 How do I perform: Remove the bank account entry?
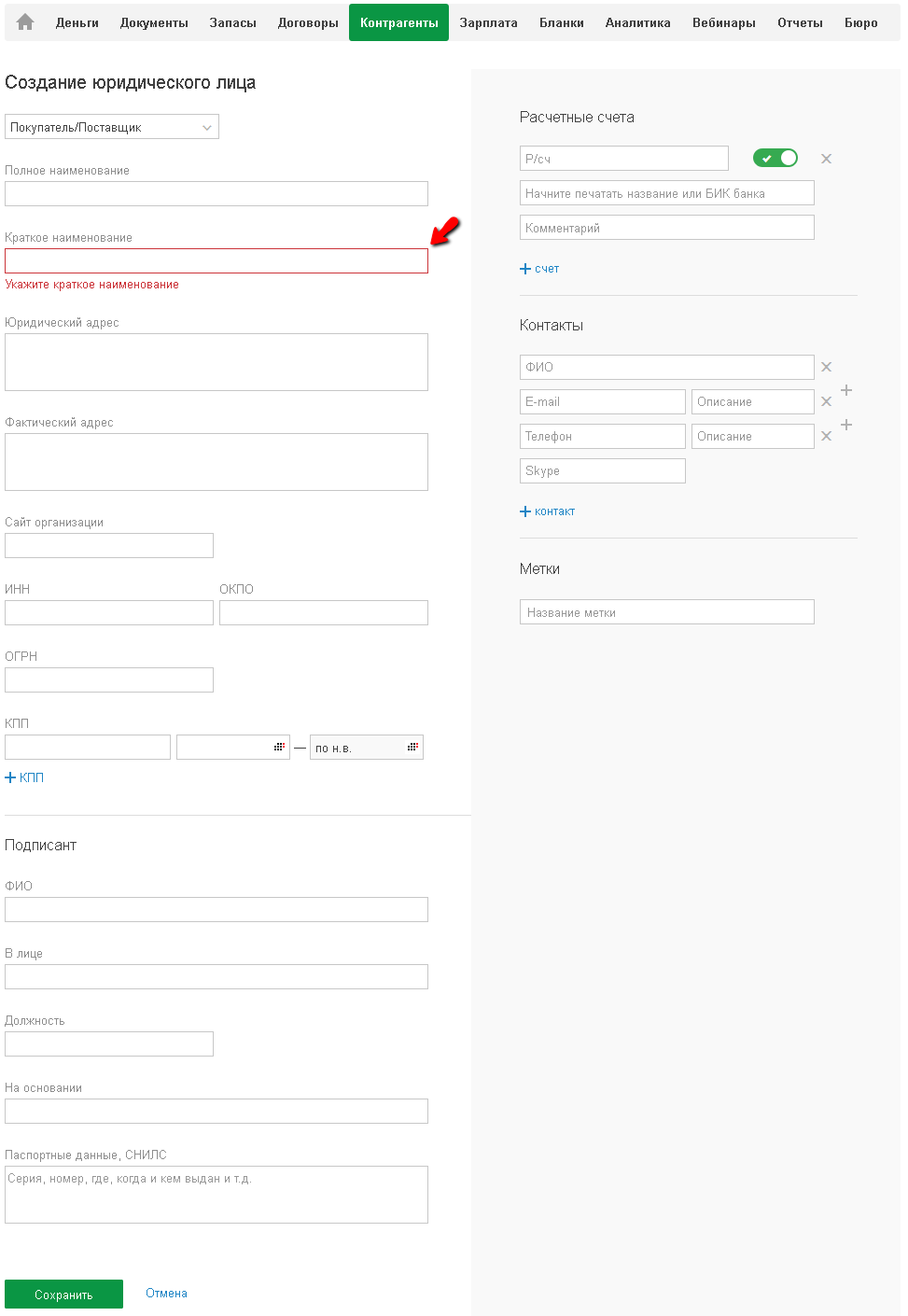(x=826, y=159)
